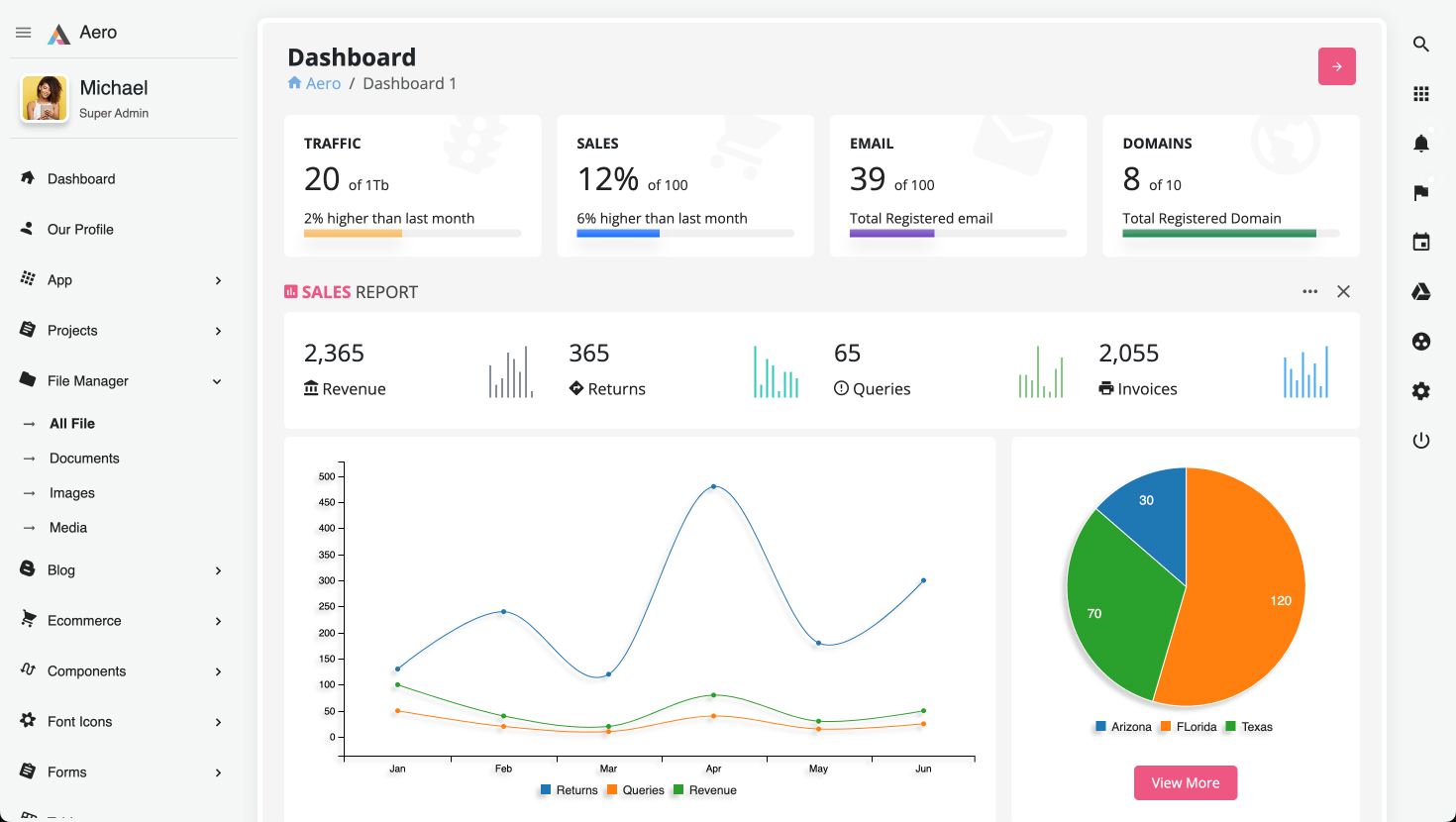
Task: Click the Aero breadcrumb link
Action: (x=323, y=84)
